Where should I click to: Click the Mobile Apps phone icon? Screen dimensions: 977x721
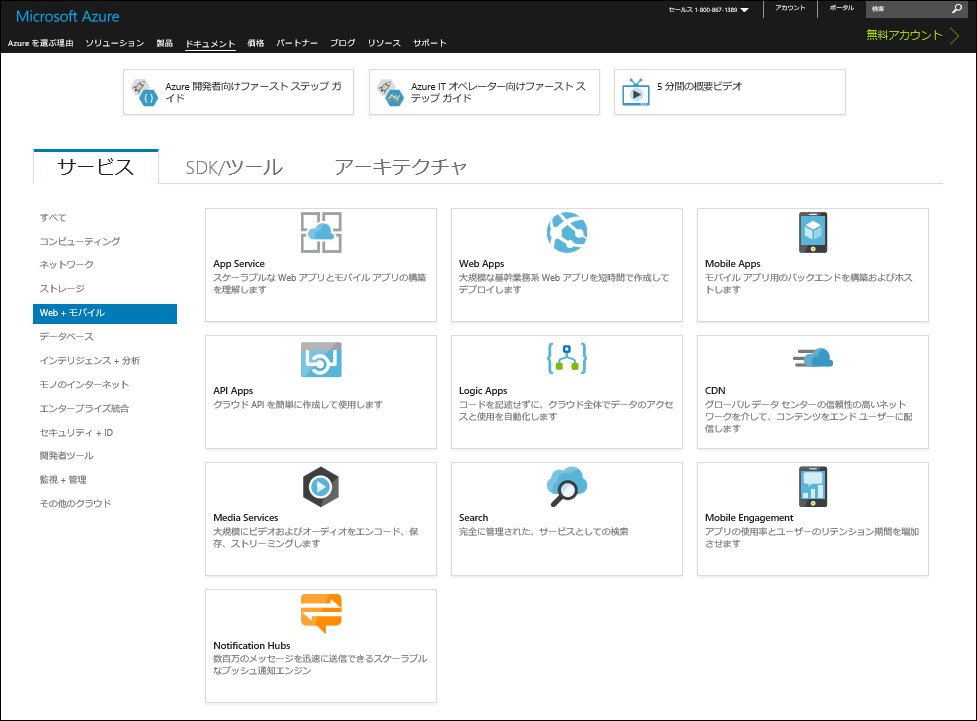point(813,232)
